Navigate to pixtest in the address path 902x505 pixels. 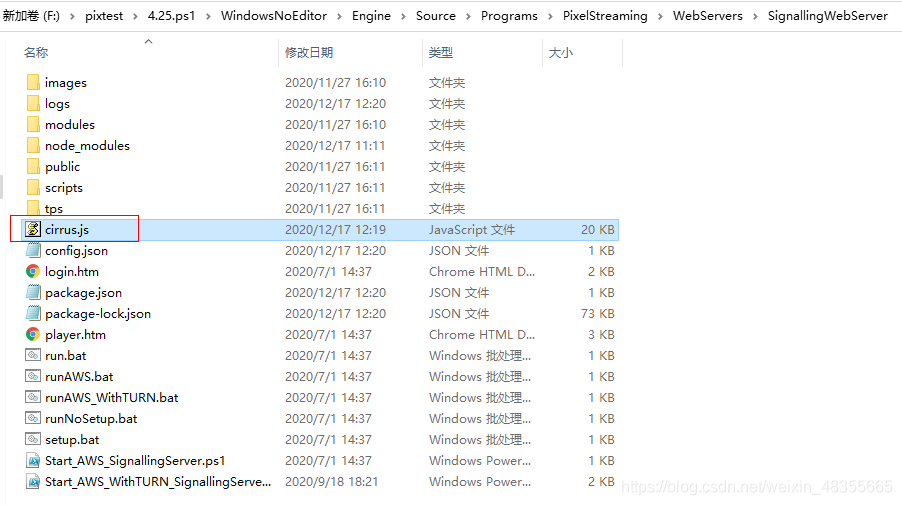[104, 16]
